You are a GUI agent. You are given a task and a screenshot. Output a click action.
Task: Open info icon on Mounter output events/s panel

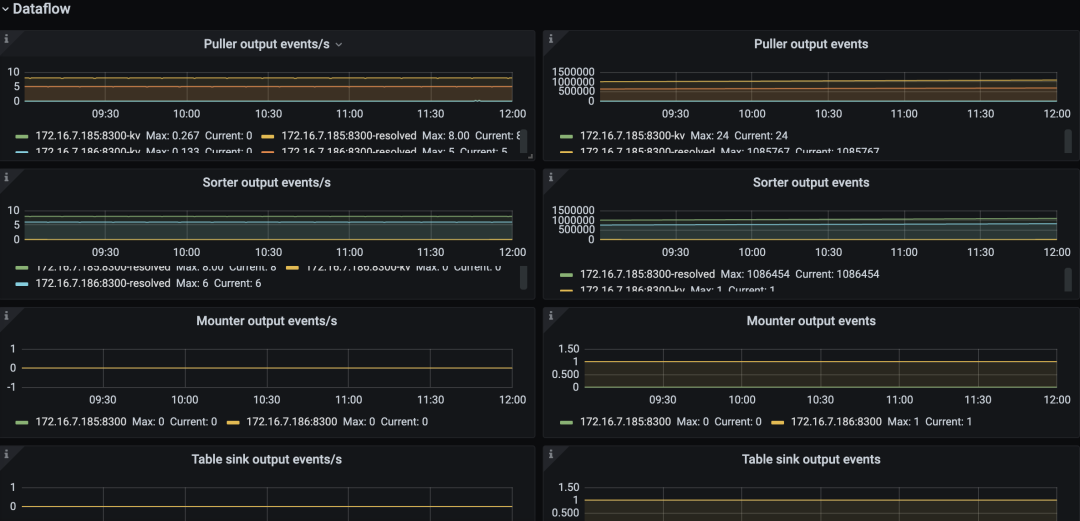coord(6,315)
